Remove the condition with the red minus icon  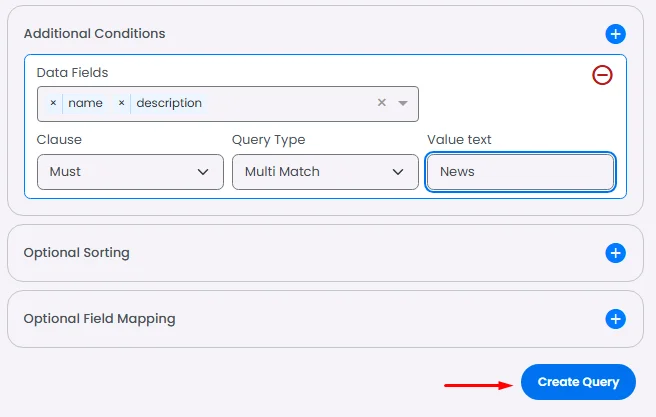pos(602,74)
